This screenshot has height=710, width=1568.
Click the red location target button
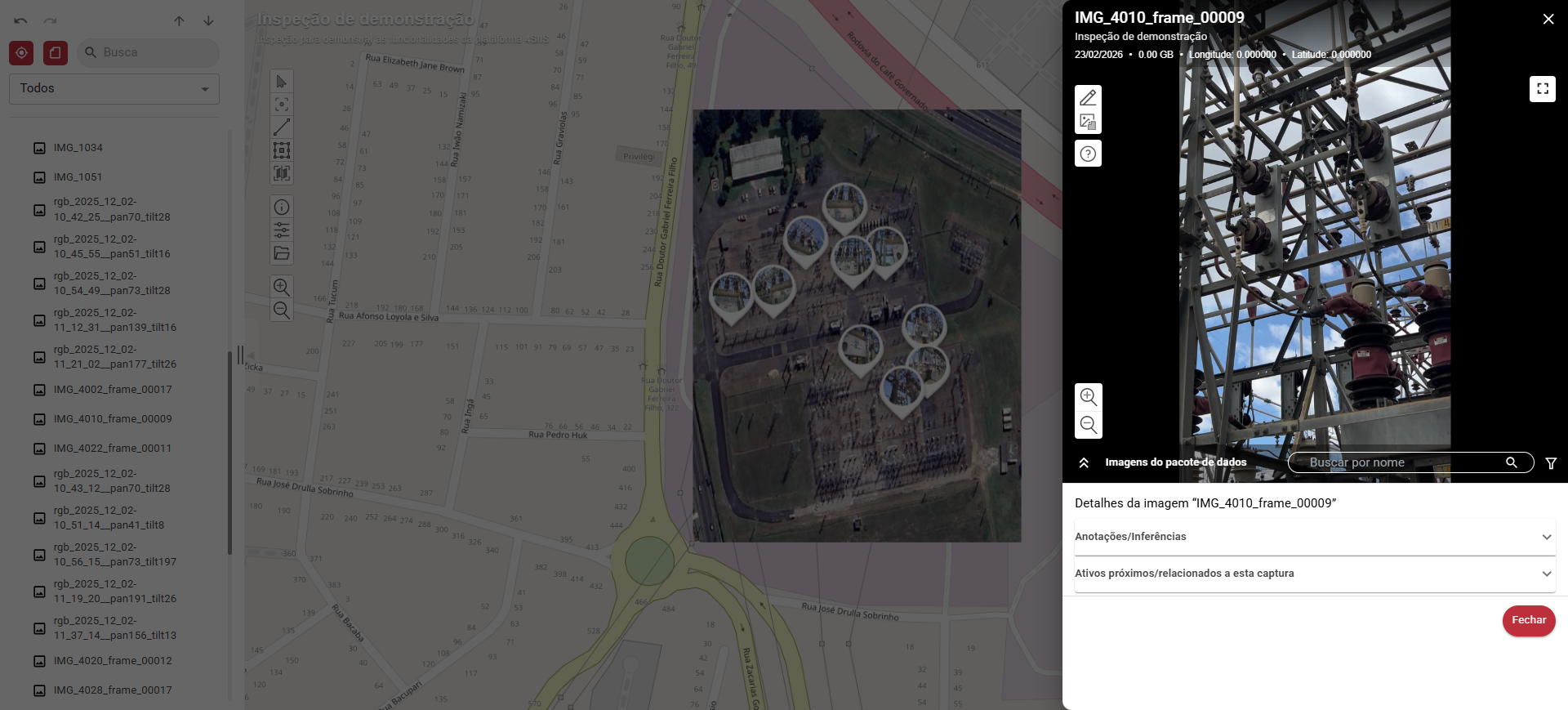pyautogui.click(x=21, y=53)
